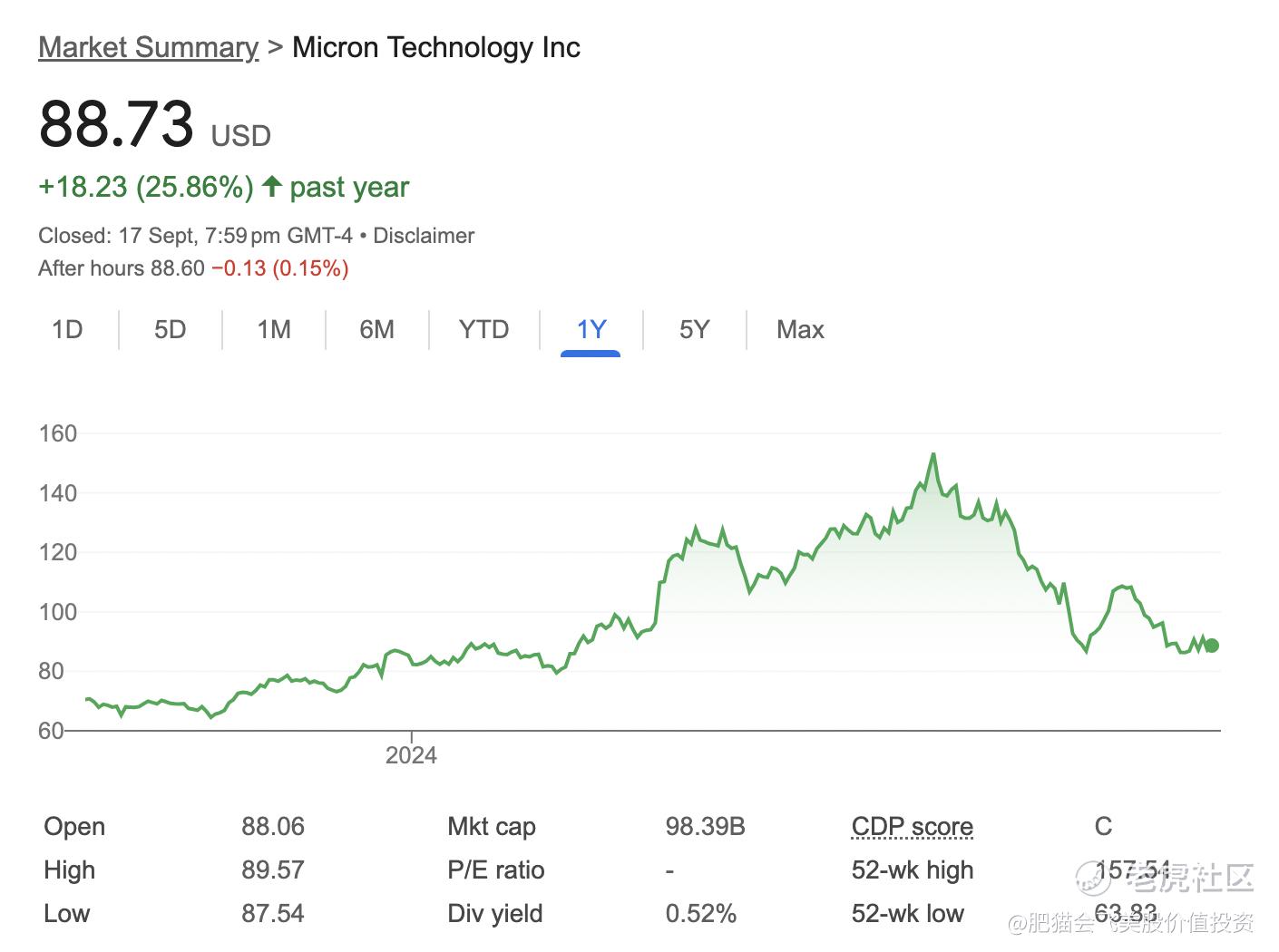Click the Open value 88.06
This screenshot has height=952, width=1279.
273,826
